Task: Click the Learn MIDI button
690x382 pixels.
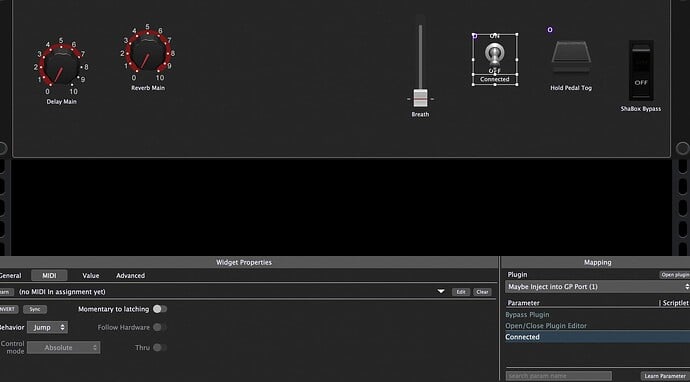Action: coord(6,292)
